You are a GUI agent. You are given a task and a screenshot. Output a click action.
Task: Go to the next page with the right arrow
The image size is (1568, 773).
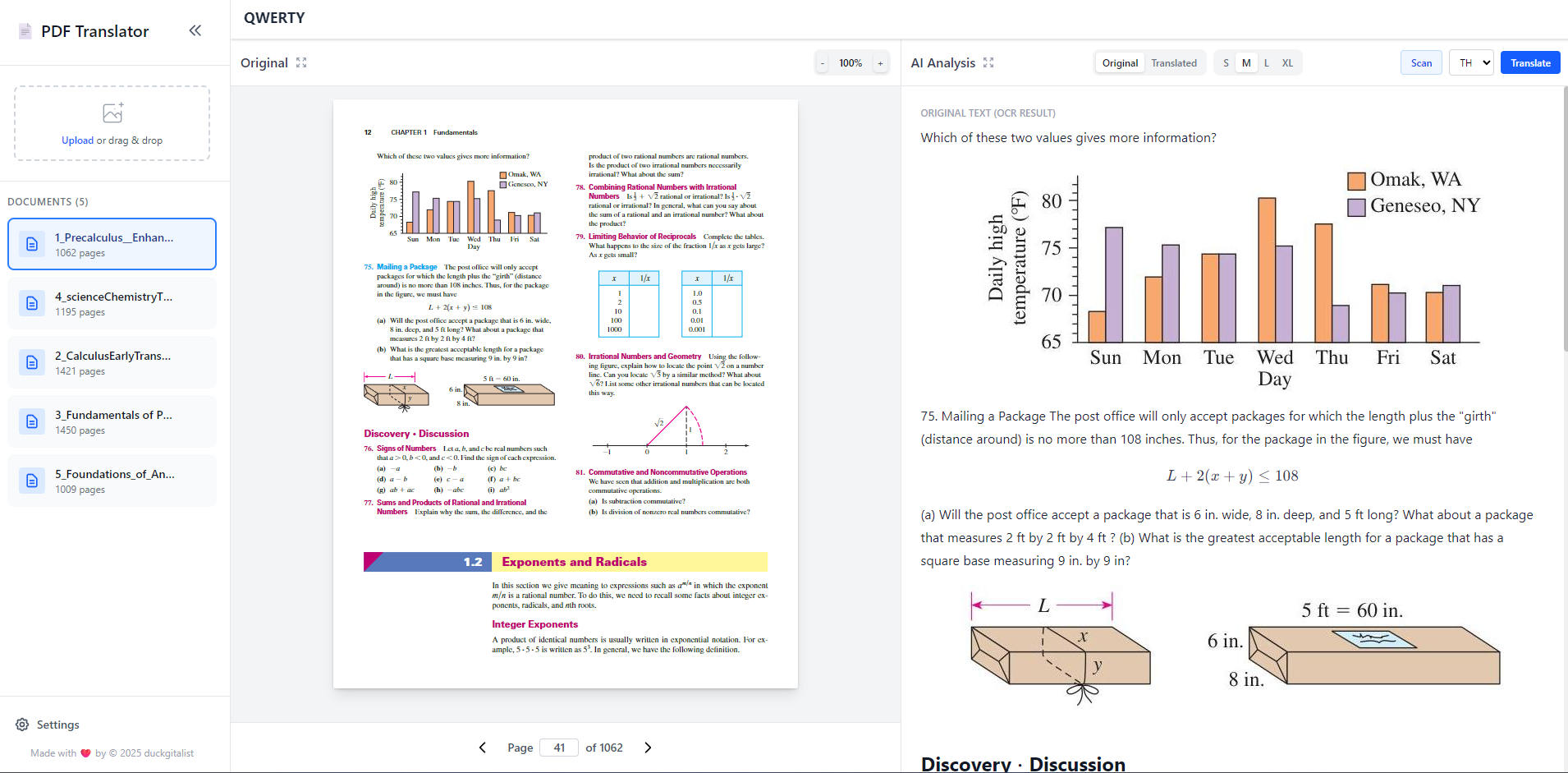pyautogui.click(x=648, y=748)
